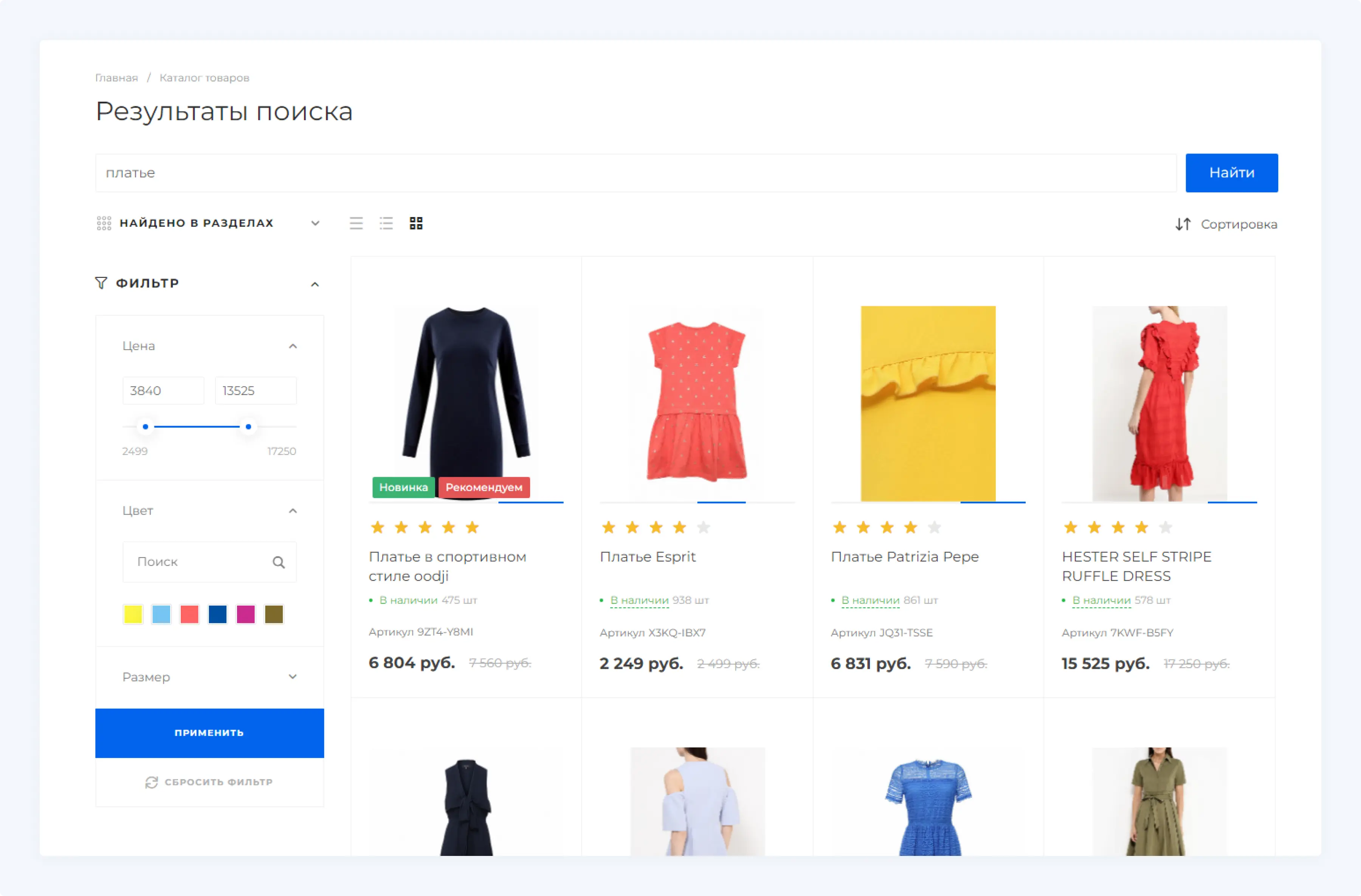The image size is (1361, 896).
Task: Click the dotted grid icon beside НАЙДЕНО В РАЗДЕЛАХ
Action: coord(104,223)
